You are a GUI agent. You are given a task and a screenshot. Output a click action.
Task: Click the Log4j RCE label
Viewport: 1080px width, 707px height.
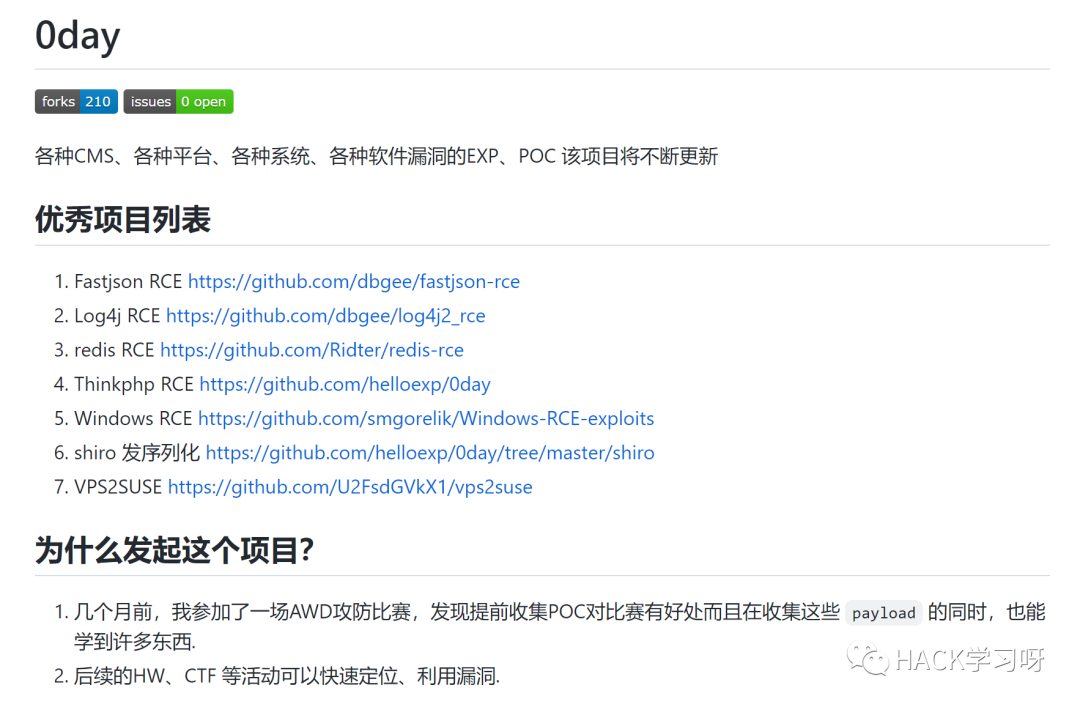click(x=117, y=316)
